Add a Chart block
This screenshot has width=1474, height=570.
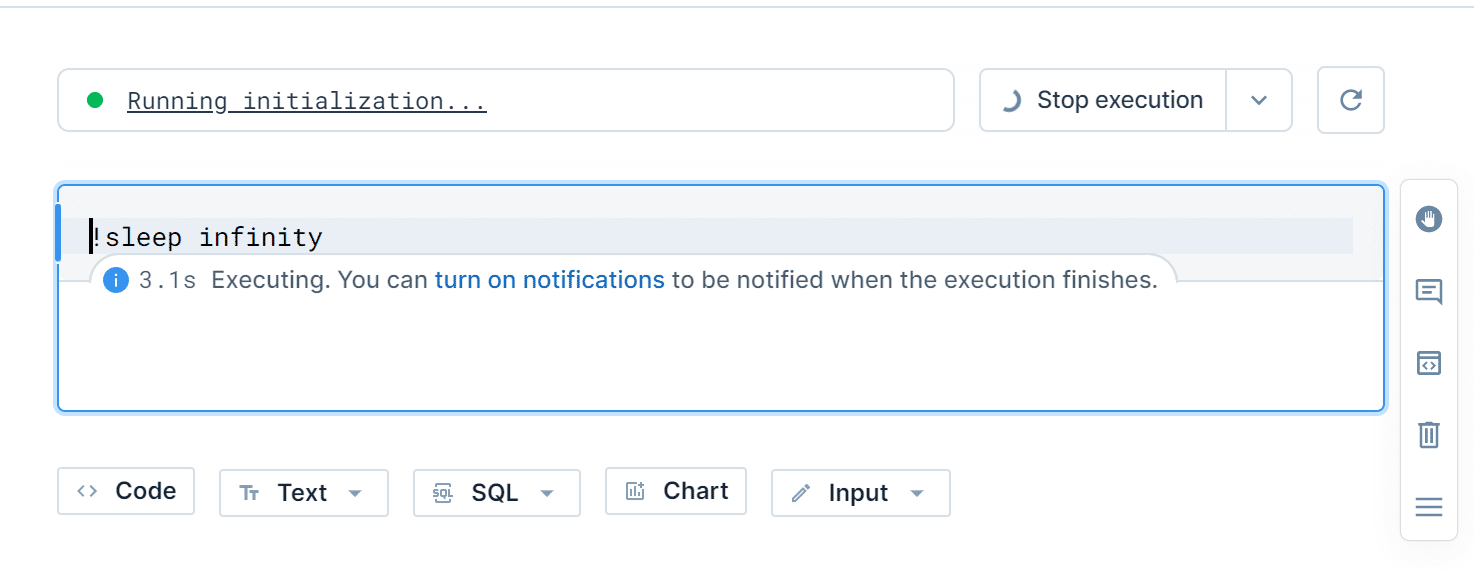pyautogui.click(x=676, y=491)
